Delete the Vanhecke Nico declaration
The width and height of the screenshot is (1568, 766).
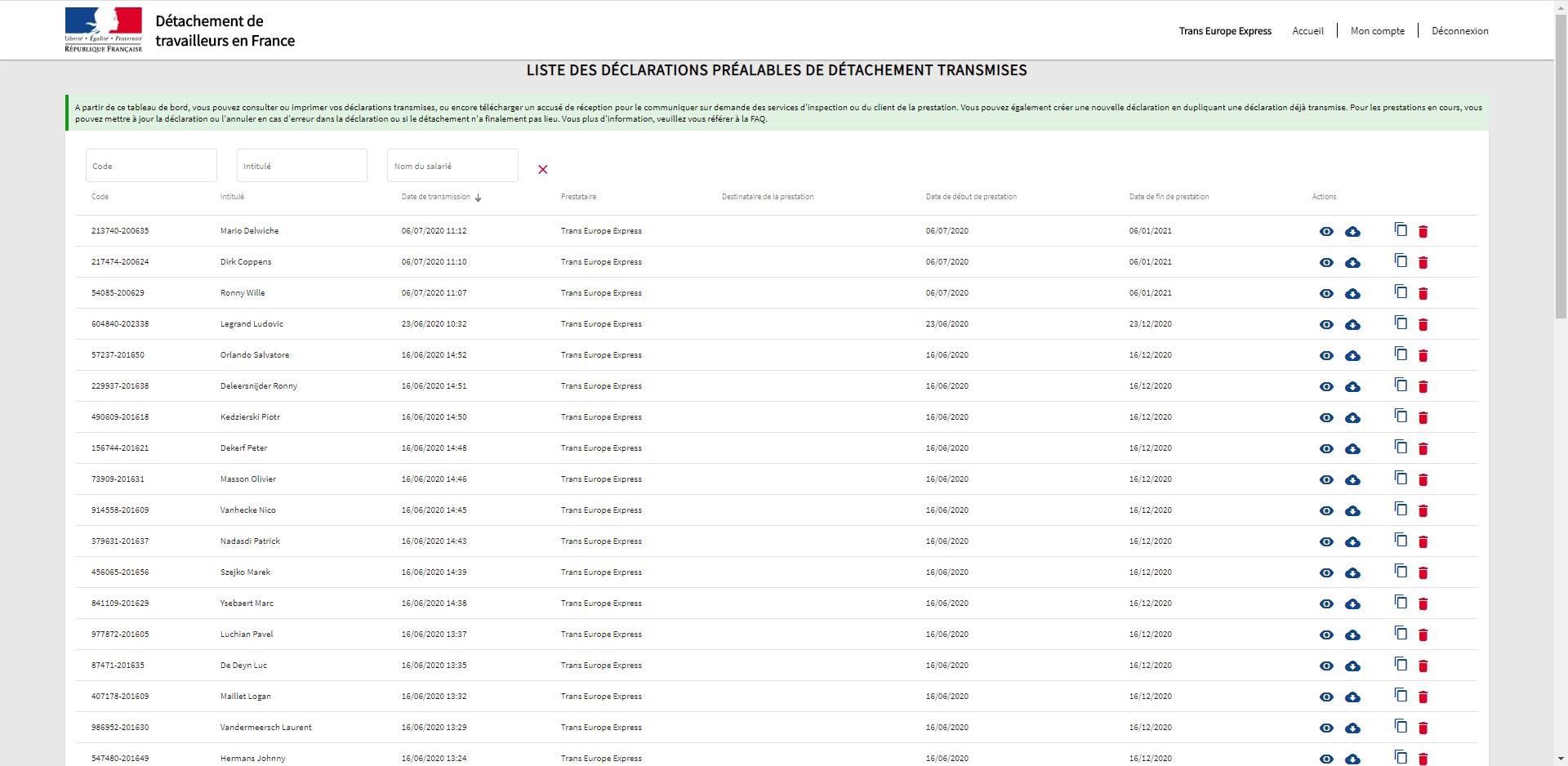click(x=1423, y=511)
